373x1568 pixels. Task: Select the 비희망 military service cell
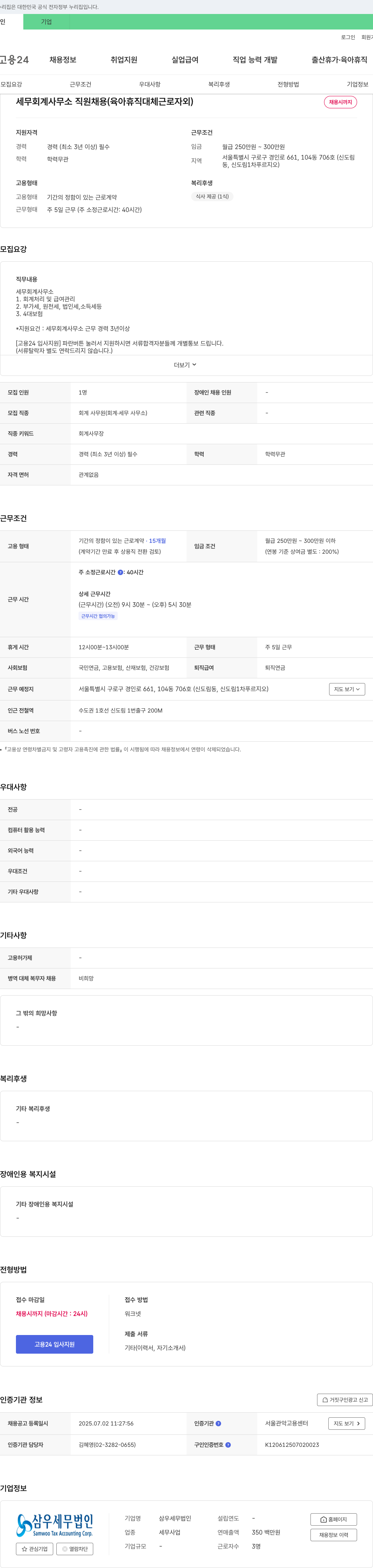click(86, 978)
